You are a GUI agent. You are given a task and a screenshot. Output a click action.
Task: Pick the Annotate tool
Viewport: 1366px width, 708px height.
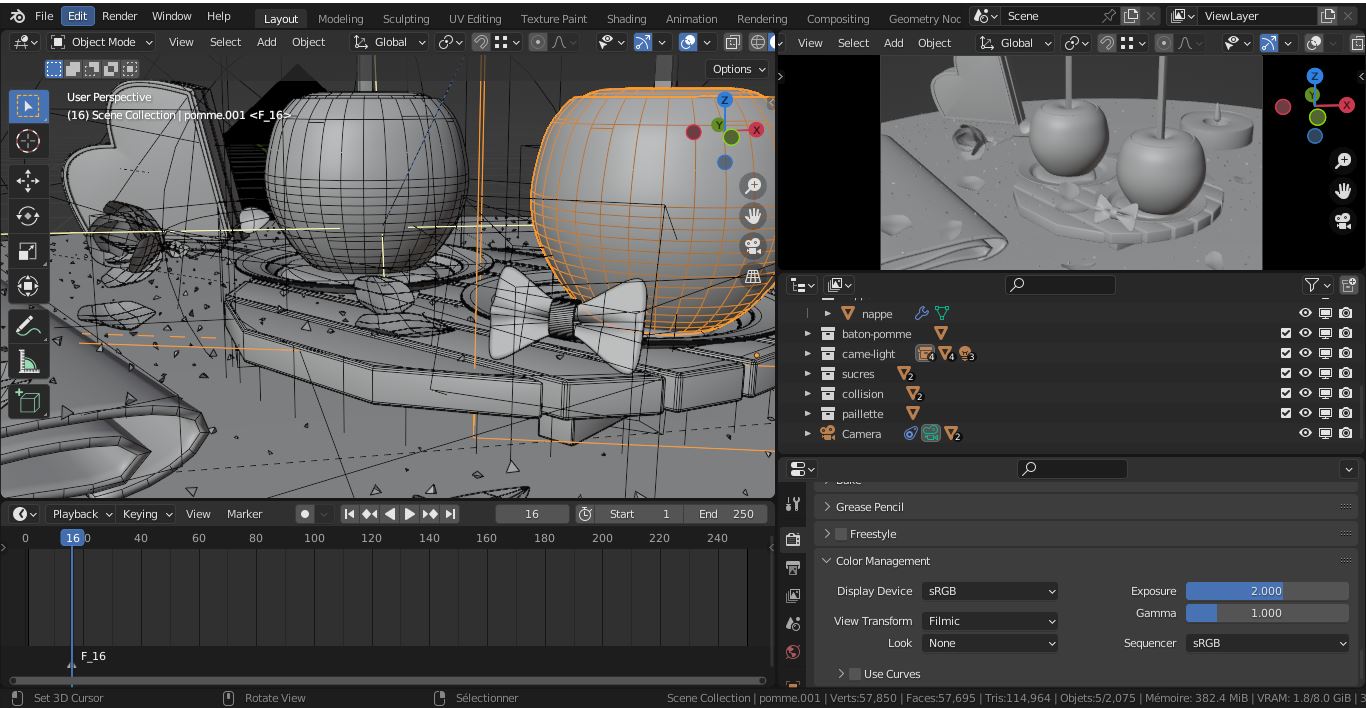28,324
